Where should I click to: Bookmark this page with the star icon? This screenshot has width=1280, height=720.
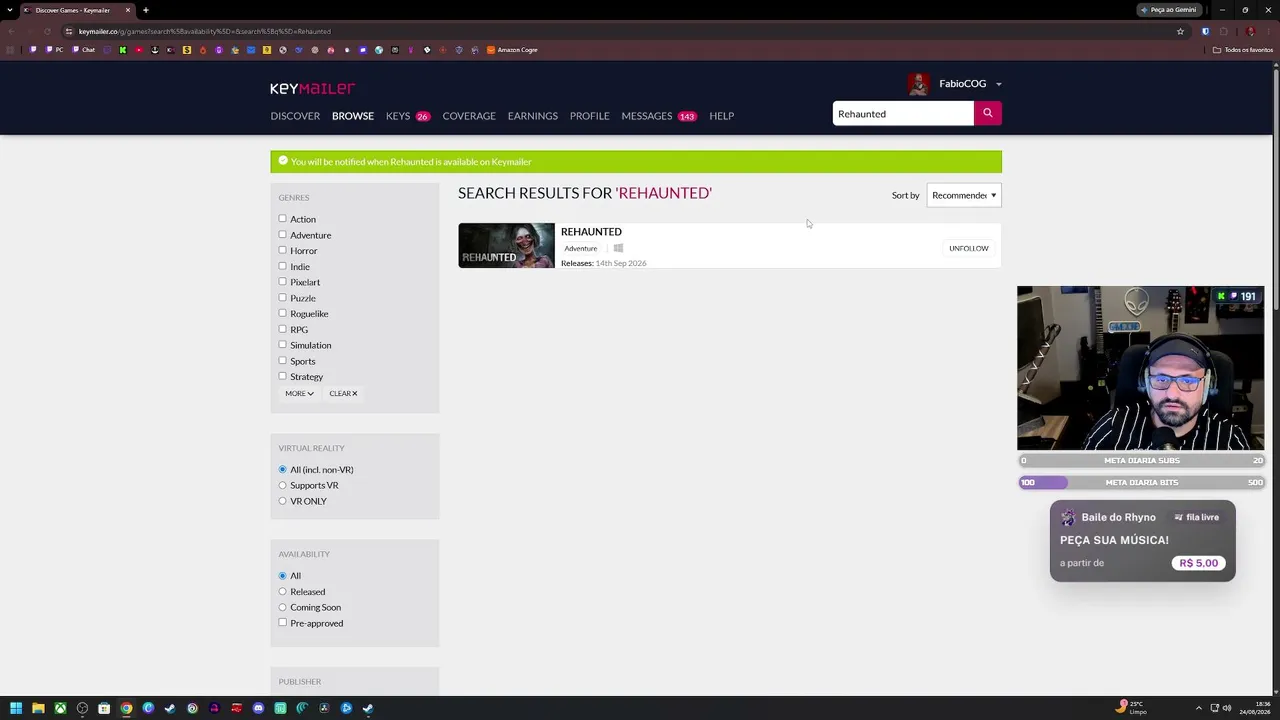tap(1180, 31)
